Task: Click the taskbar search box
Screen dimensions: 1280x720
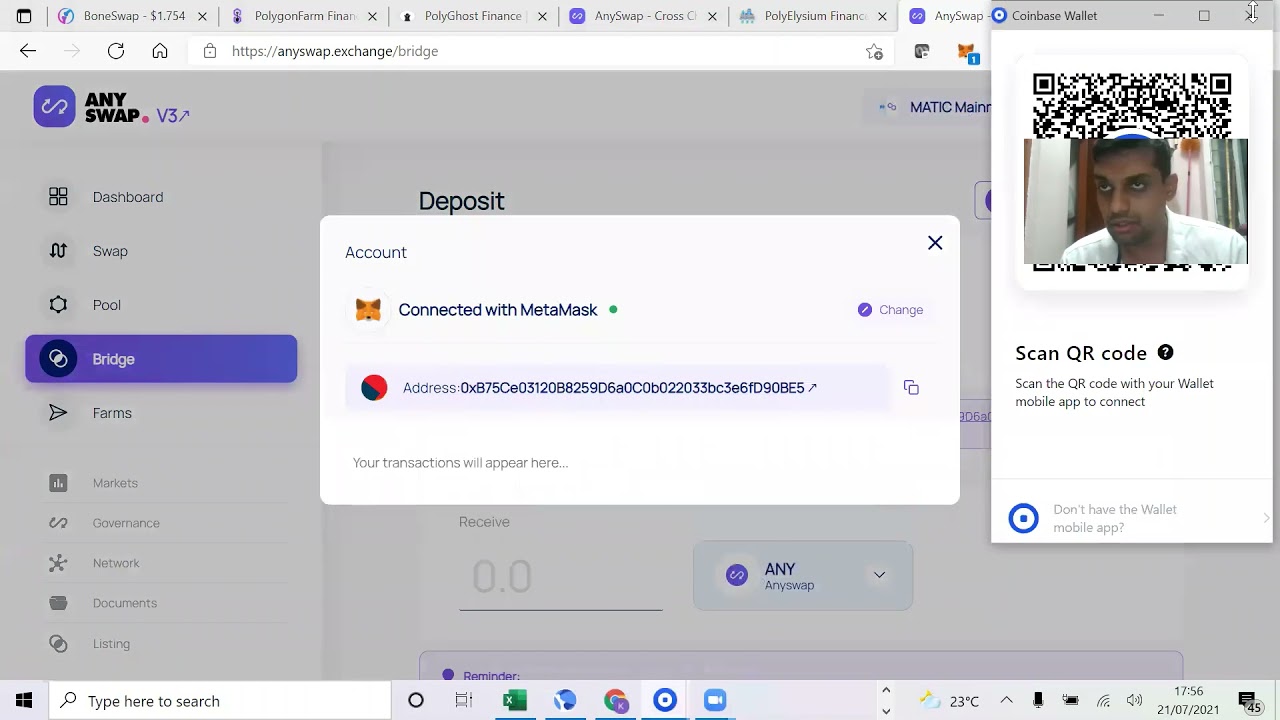Action: (x=220, y=701)
